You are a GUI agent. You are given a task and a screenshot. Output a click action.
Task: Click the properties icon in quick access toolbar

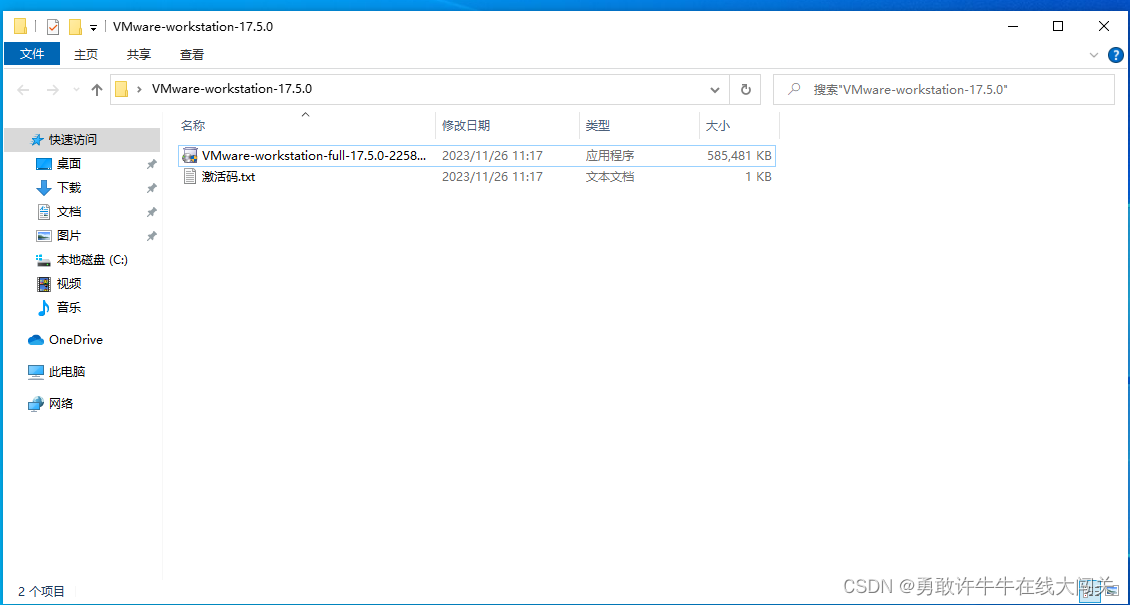click(52, 27)
